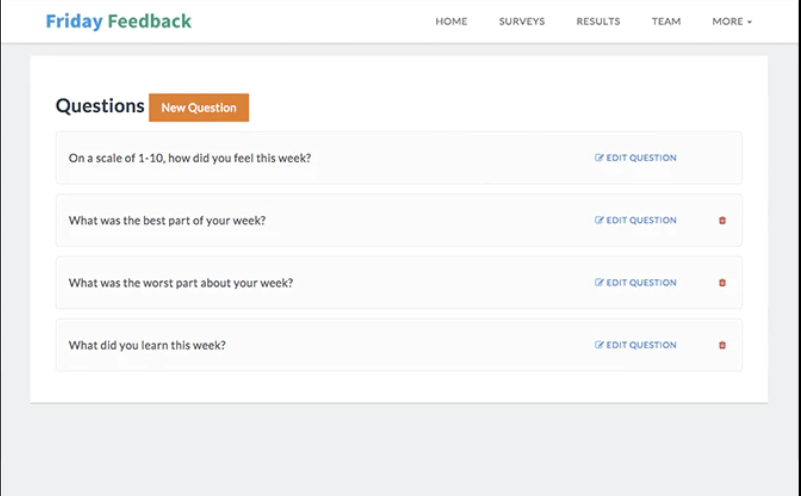
Task: Navigate to the RESULTS page
Action: click(598, 21)
